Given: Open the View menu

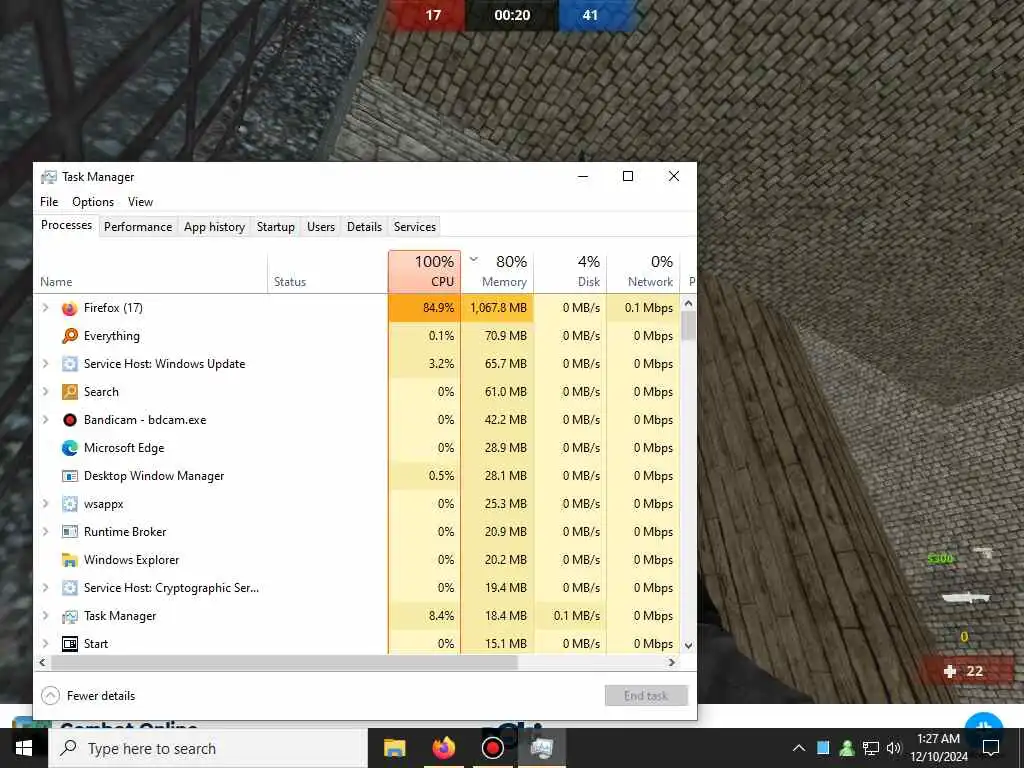Looking at the screenshot, I should click(140, 202).
